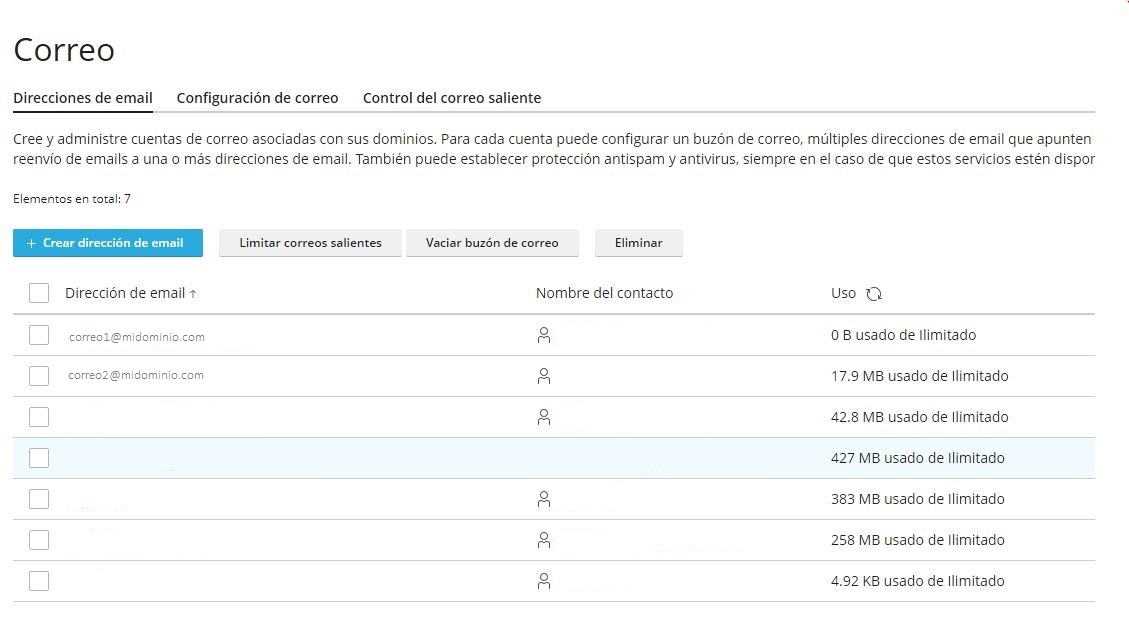Screen dimensions: 1129x623
Task: Click the contact icon for correo2@midominio.com
Action: pos(544,376)
